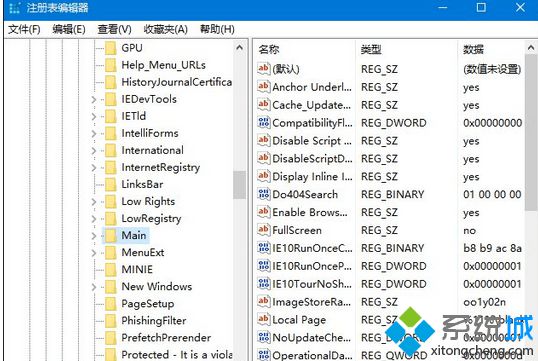Expand the LowRegistry tree node
Screen dimensions: 538x361
pyautogui.click(x=94, y=219)
